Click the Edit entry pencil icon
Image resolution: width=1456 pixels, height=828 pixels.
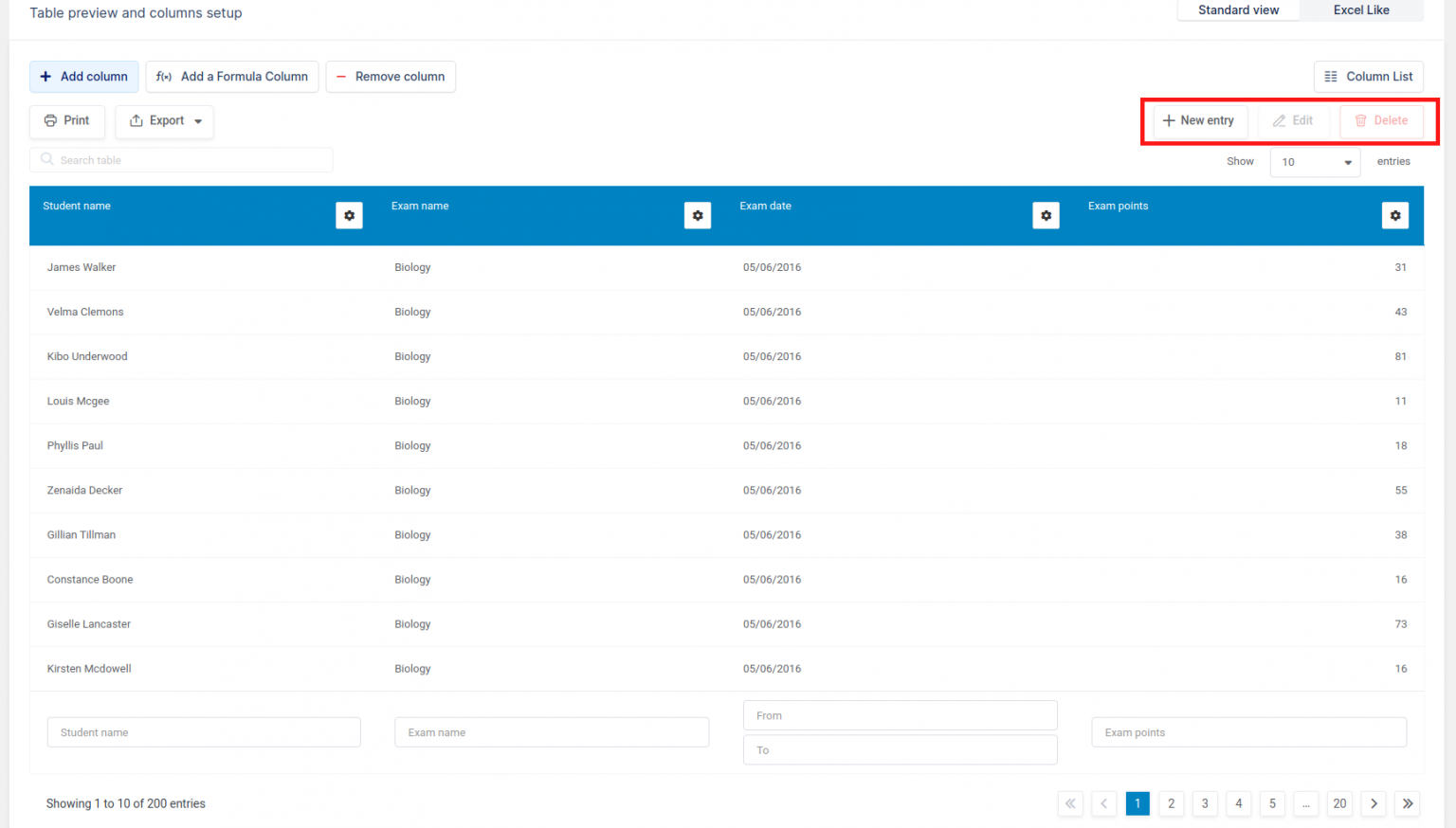[x=1279, y=120]
